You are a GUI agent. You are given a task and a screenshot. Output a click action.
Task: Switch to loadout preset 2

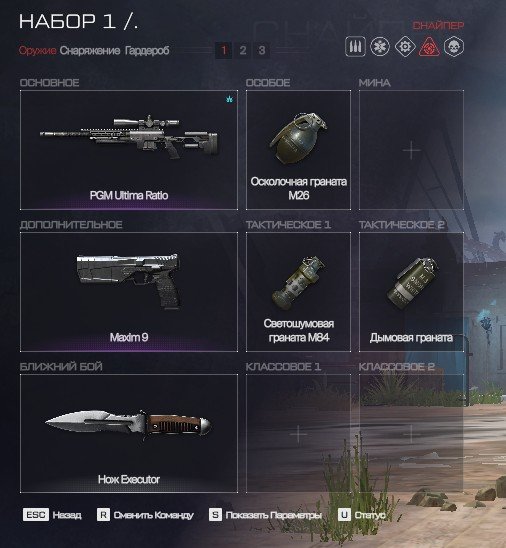(x=243, y=51)
